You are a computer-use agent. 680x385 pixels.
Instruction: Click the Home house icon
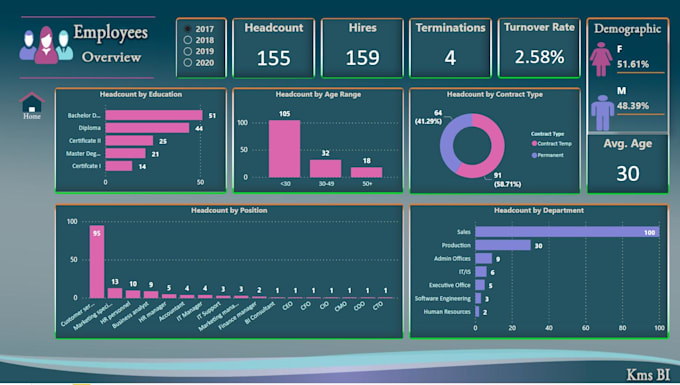32,102
